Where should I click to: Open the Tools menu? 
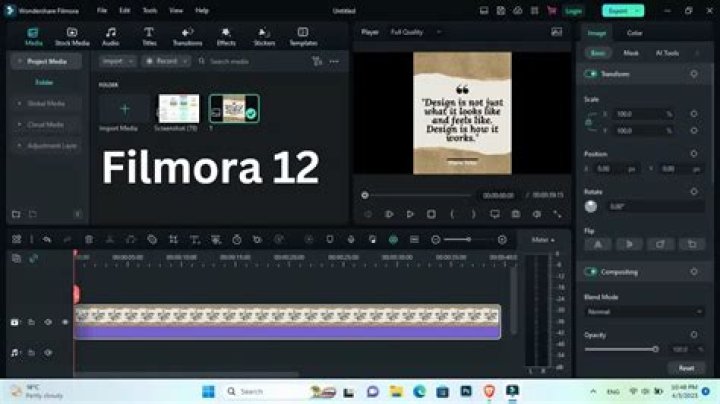coord(150,10)
